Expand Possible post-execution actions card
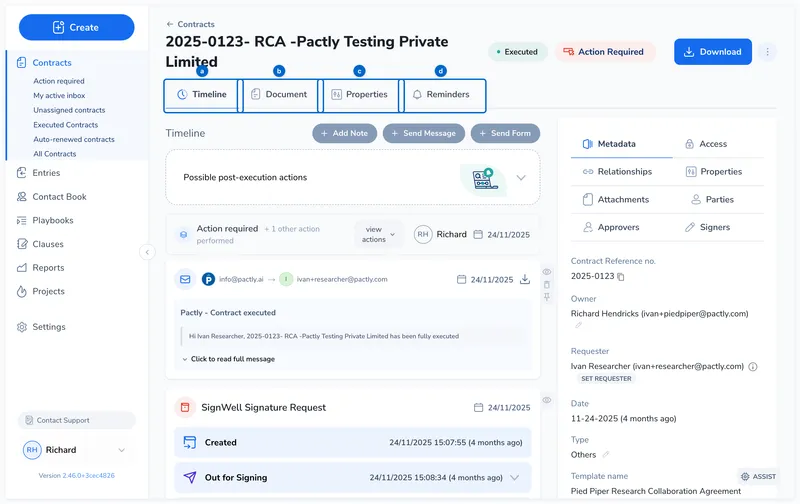The width and height of the screenshot is (800, 504). pyautogui.click(x=521, y=178)
